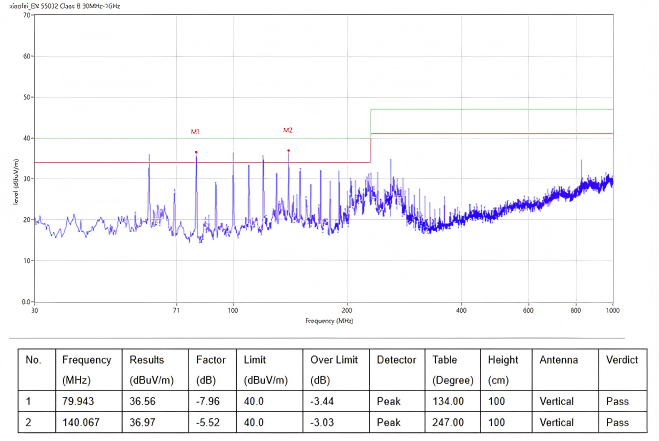Click the Results (dBuV/m) column header
Viewport: 659px width, 441px height.
[x=155, y=370]
